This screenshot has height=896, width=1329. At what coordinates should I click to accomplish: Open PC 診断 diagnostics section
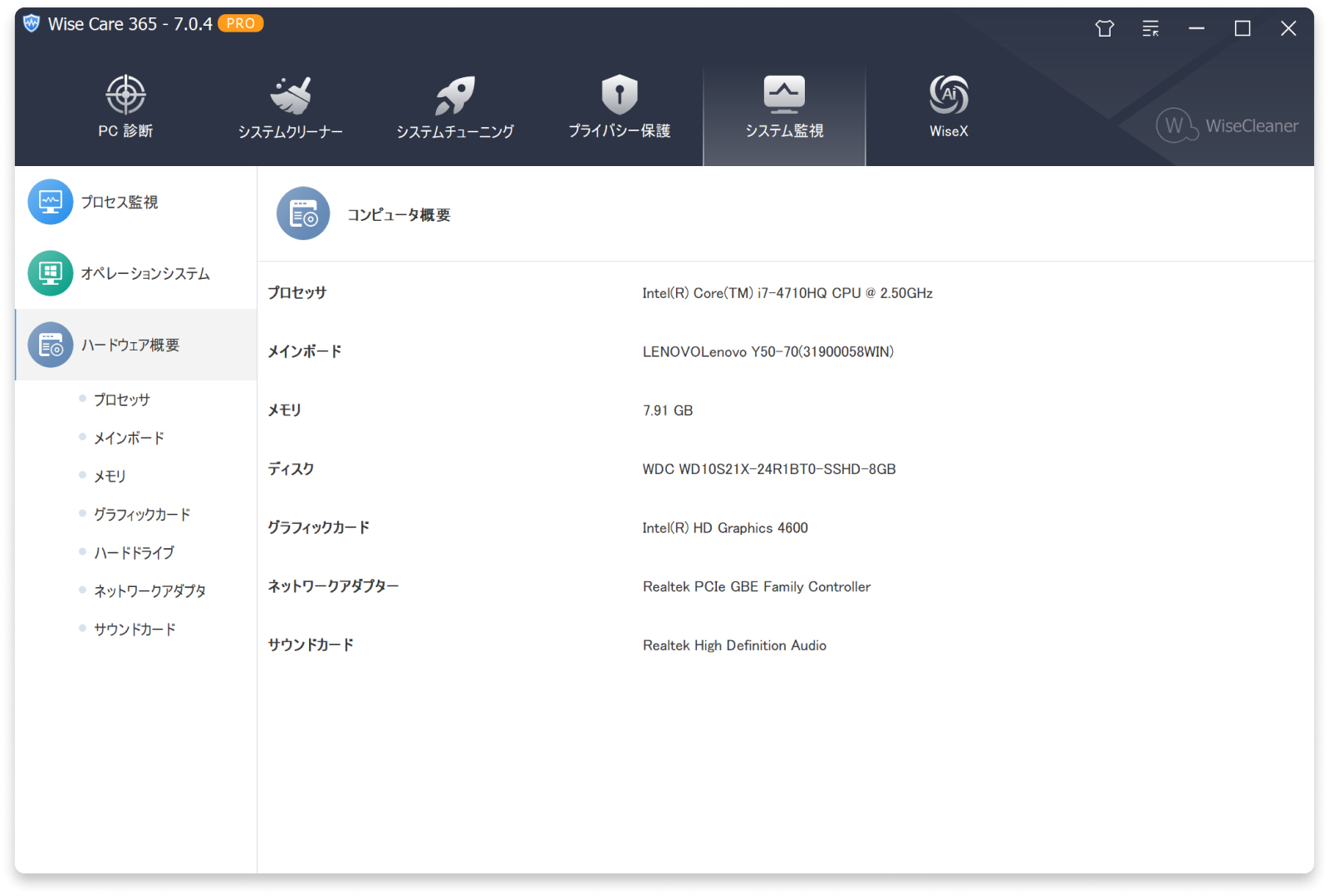click(125, 104)
